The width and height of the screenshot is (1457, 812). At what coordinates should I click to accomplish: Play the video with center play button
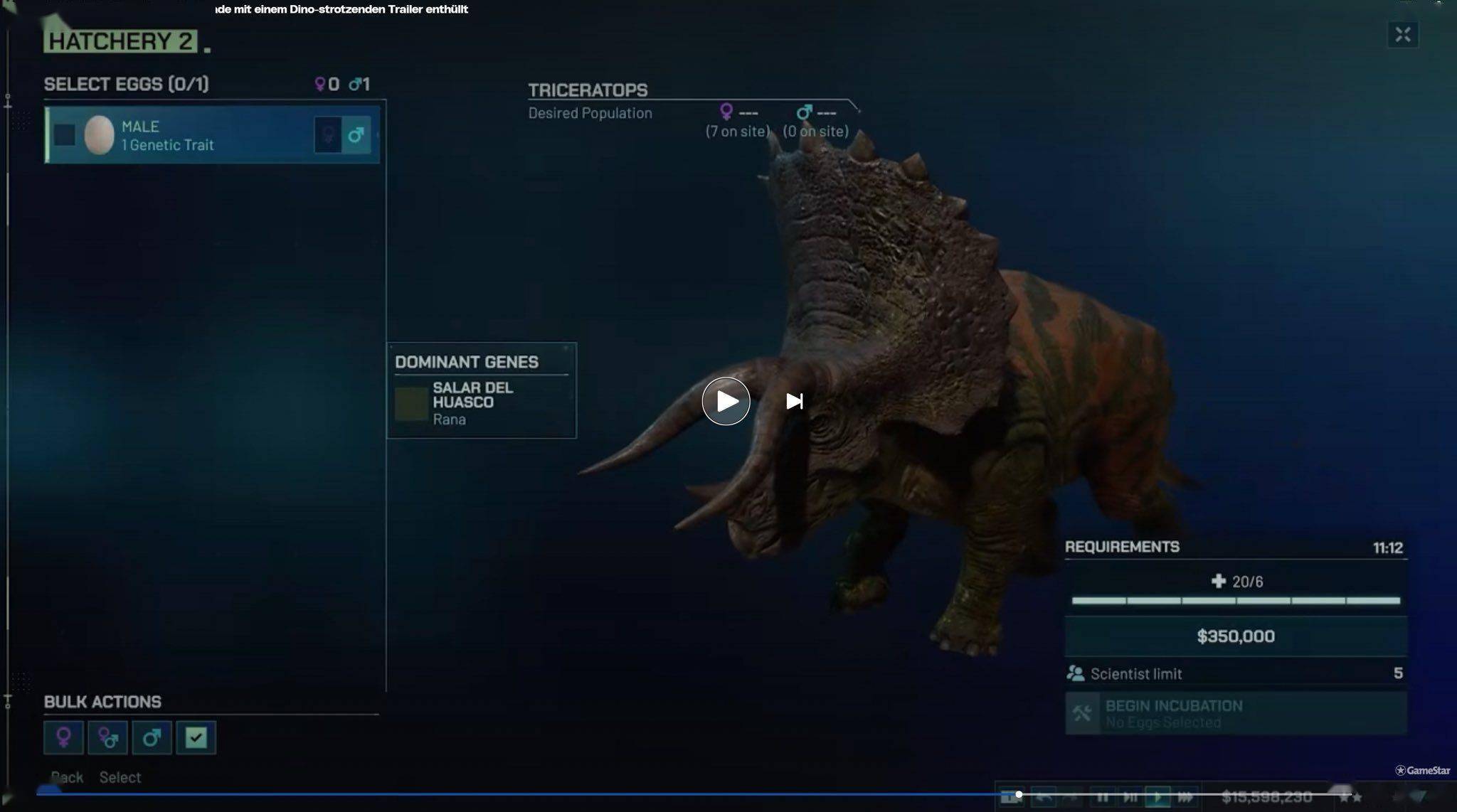726,401
